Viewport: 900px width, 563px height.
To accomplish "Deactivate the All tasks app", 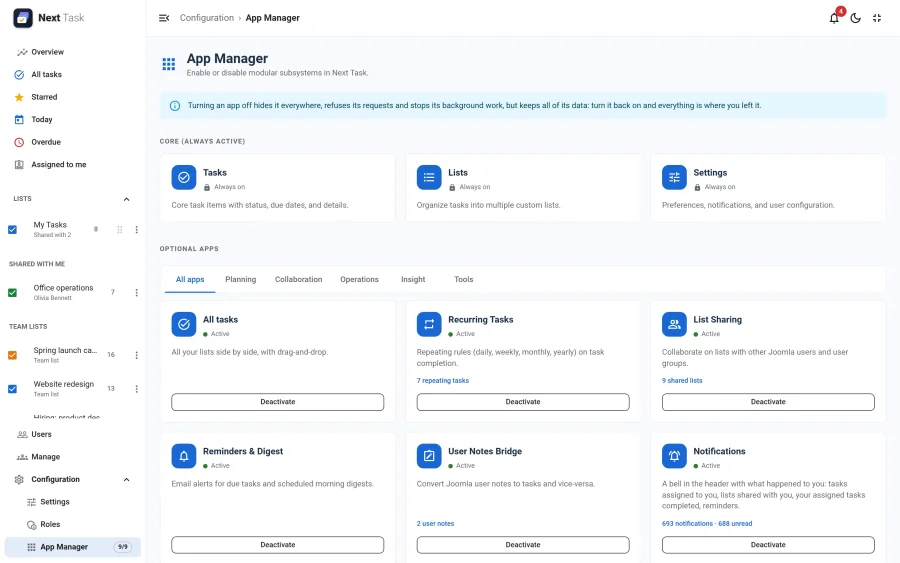I will point(278,402).
